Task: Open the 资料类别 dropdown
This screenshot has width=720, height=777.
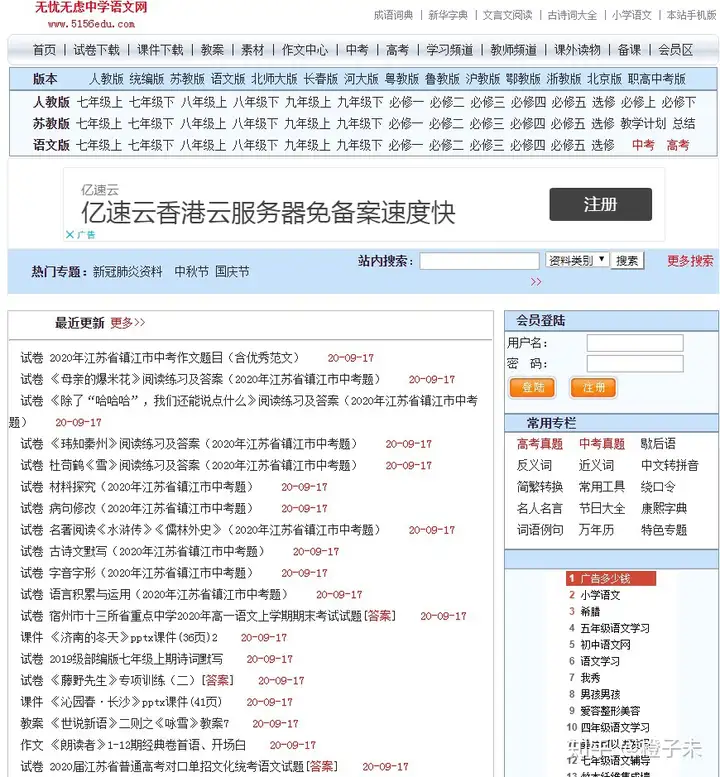Action: (577, 260)
